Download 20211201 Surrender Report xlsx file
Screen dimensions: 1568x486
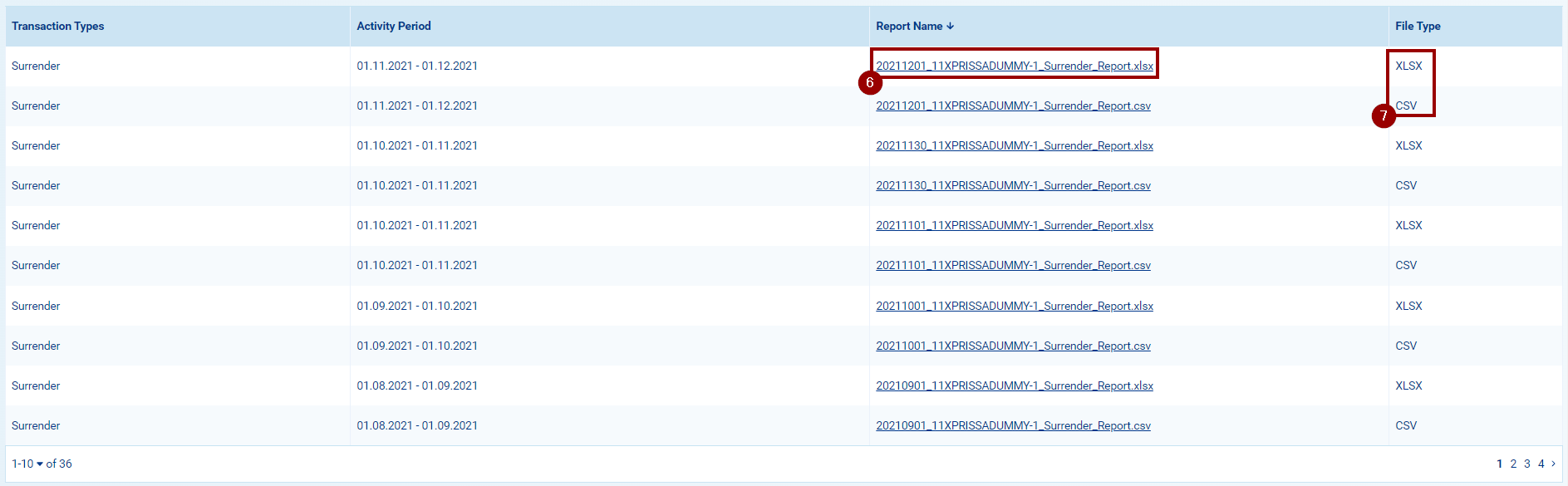(x=1014, y=66)
